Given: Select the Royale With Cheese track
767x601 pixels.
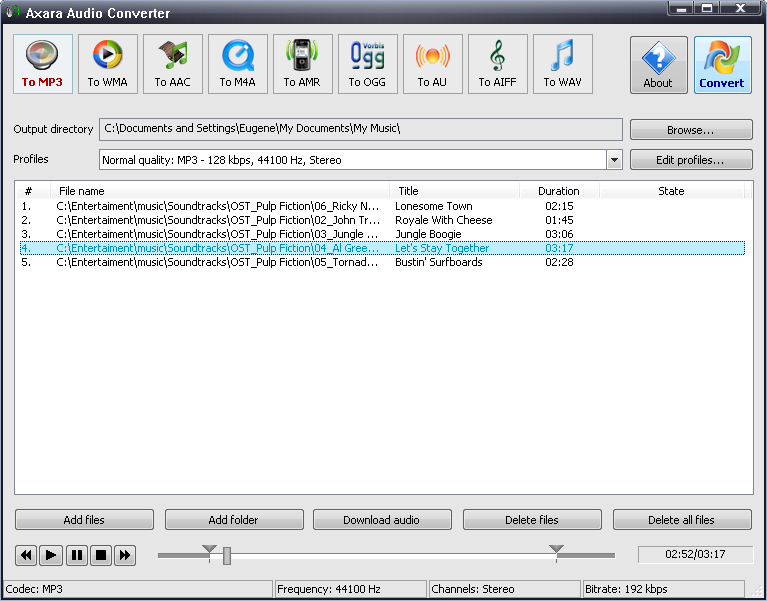Looking at the screenshot, I should (x=382, y=220).
